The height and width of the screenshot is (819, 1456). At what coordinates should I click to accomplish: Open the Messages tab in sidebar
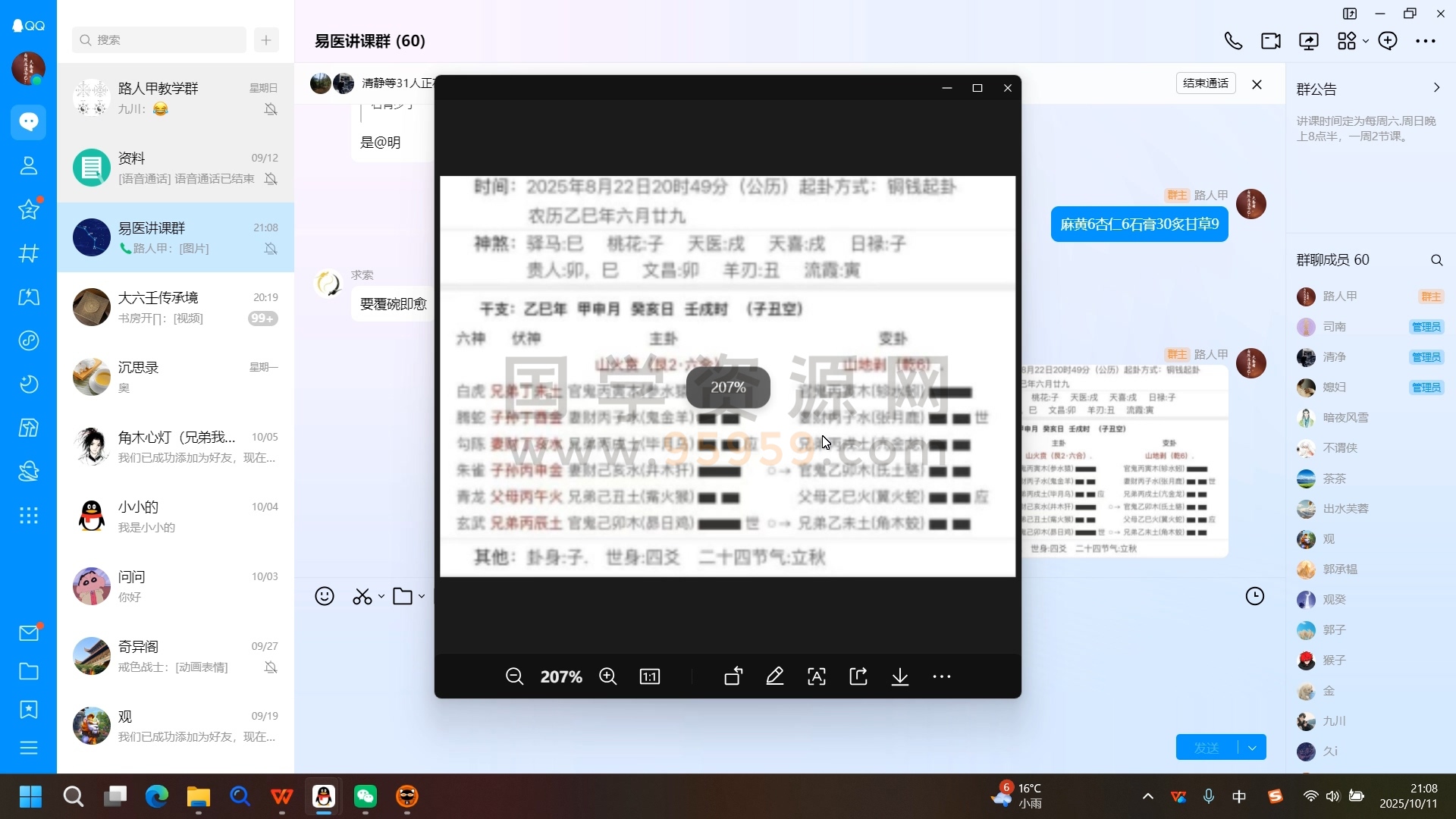point(29,121)
